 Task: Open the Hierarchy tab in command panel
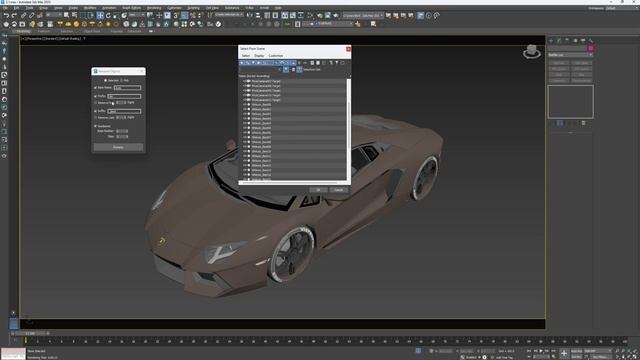(x=567, y=40)
